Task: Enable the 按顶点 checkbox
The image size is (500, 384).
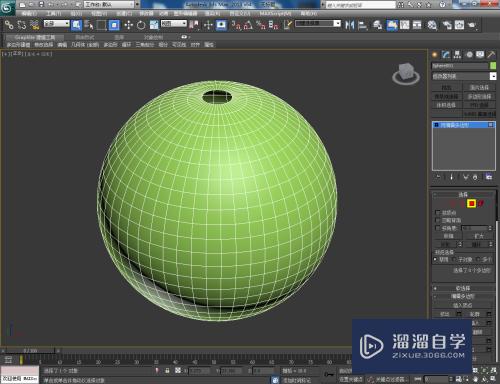Action: coord(438,212)
